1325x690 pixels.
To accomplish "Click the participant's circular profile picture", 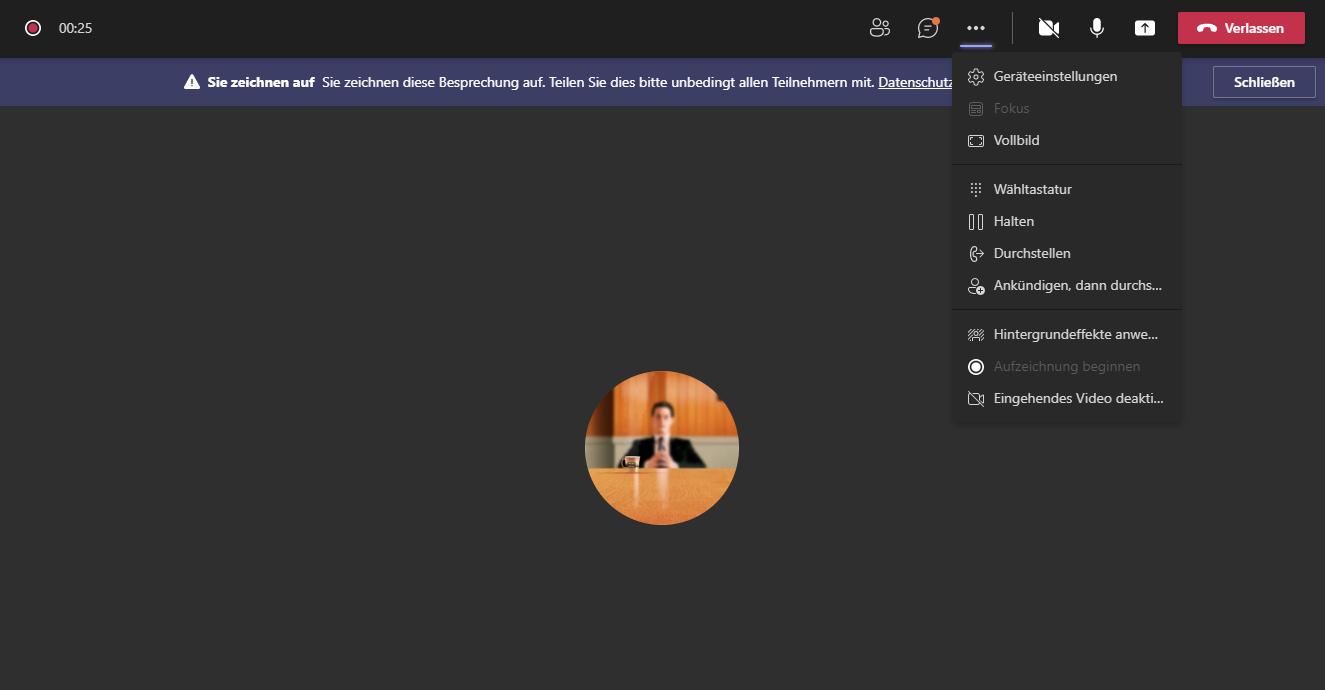I will 662,448.
